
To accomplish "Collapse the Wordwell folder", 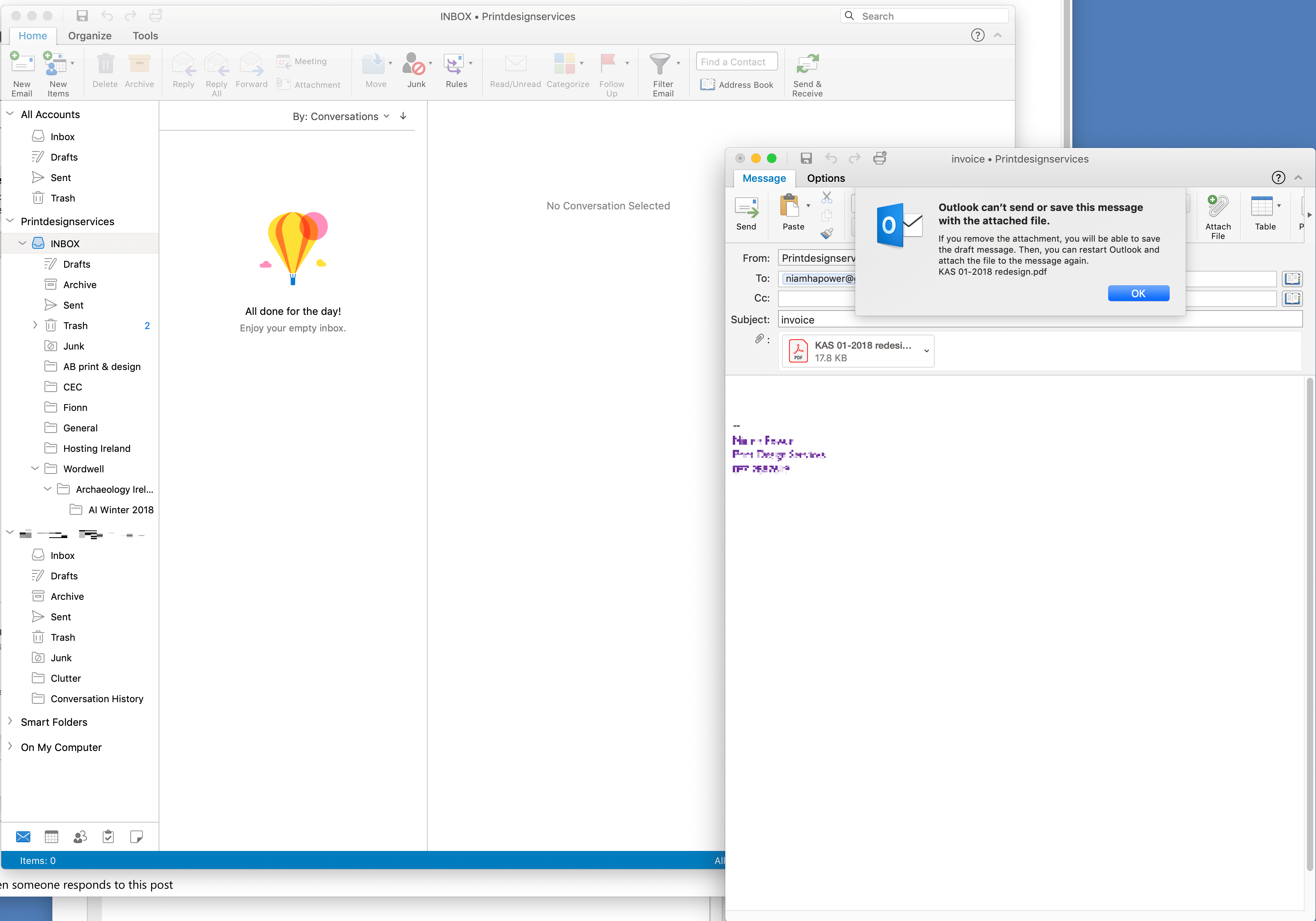I will coord(35,468).
